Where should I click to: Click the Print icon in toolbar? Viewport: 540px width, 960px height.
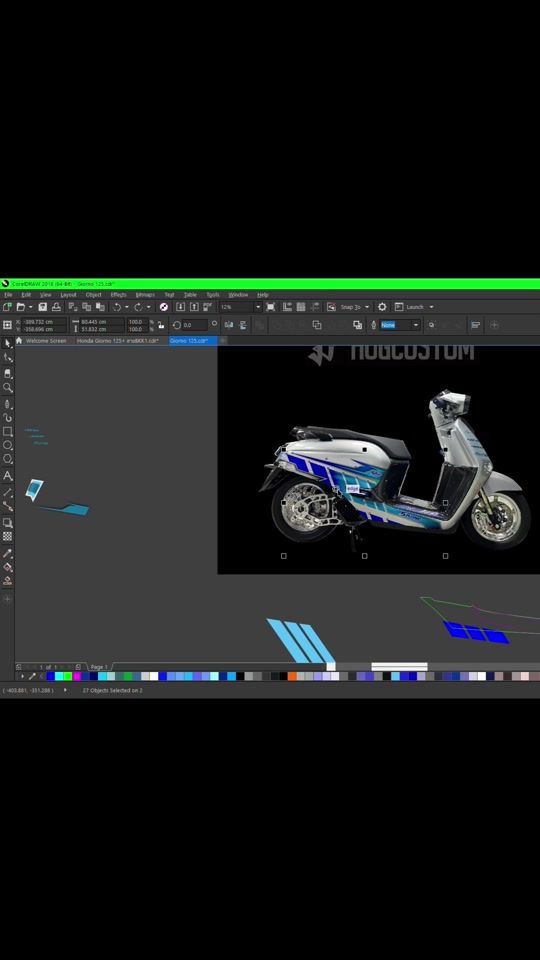click(x=56, y=307)
